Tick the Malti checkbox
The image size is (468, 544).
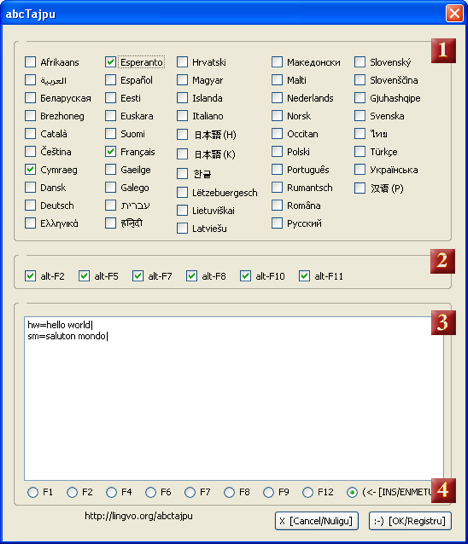(x=277, y=80)
